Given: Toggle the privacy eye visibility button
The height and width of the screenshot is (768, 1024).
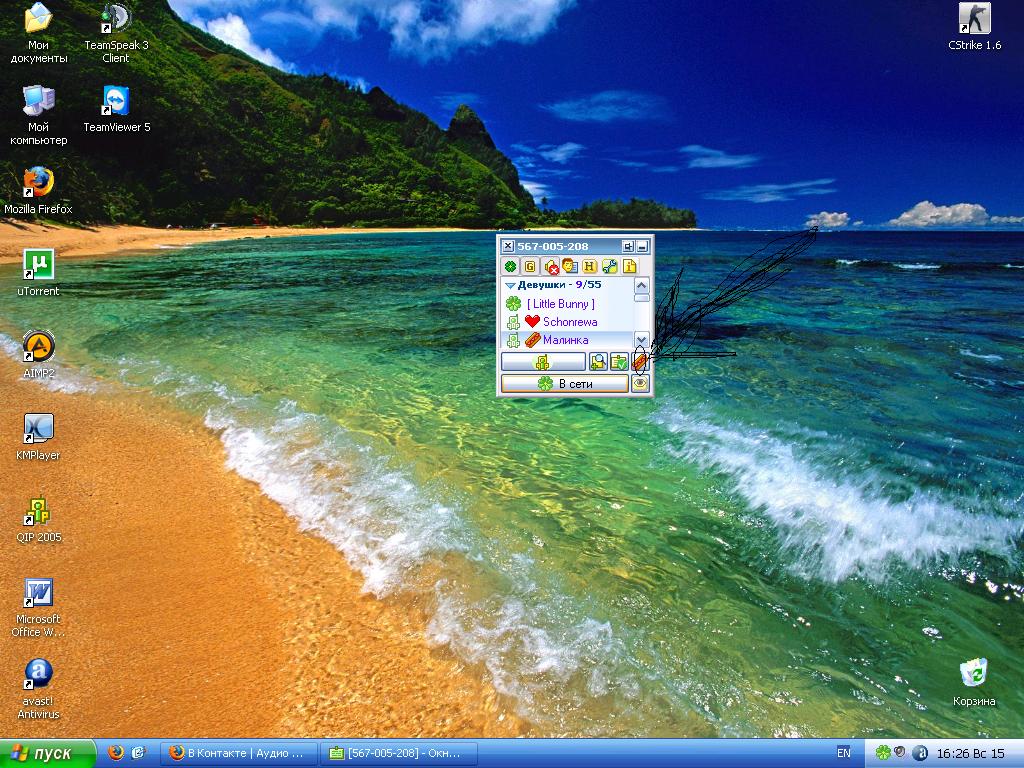Looking at the screenshot, I should (640, 384).
